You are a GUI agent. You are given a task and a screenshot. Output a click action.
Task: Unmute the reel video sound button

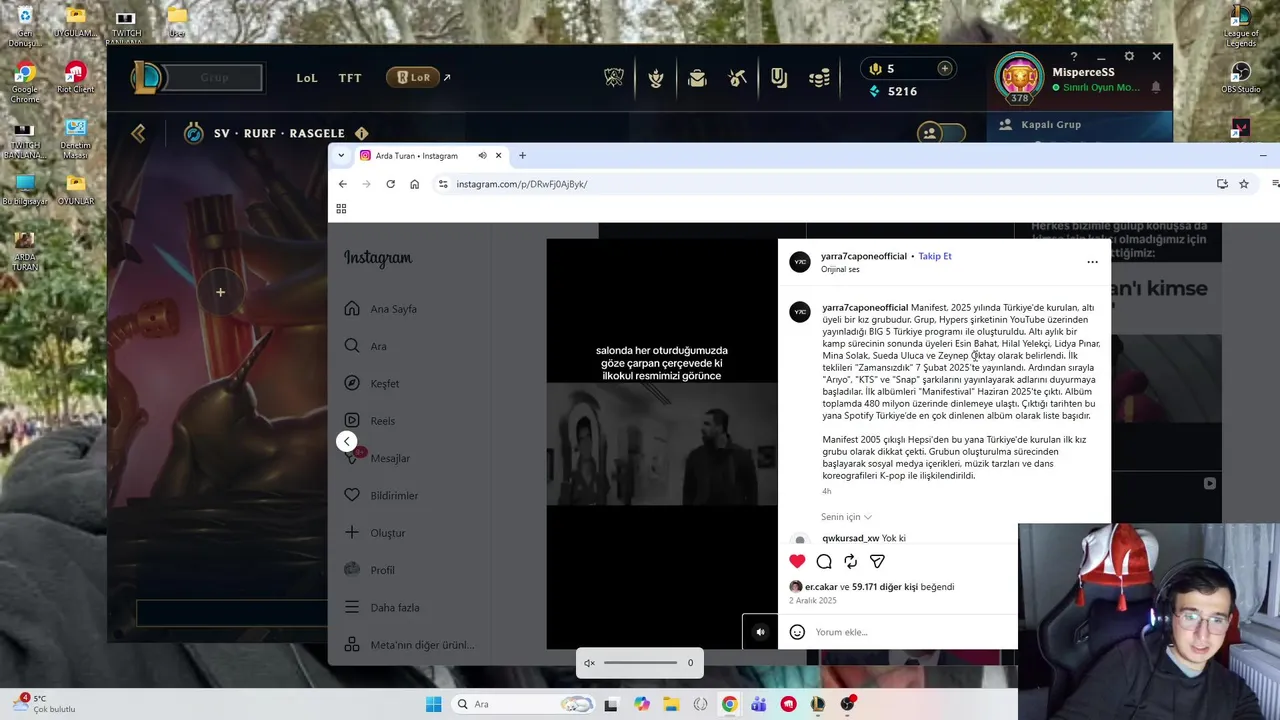[x=760, y=632]
